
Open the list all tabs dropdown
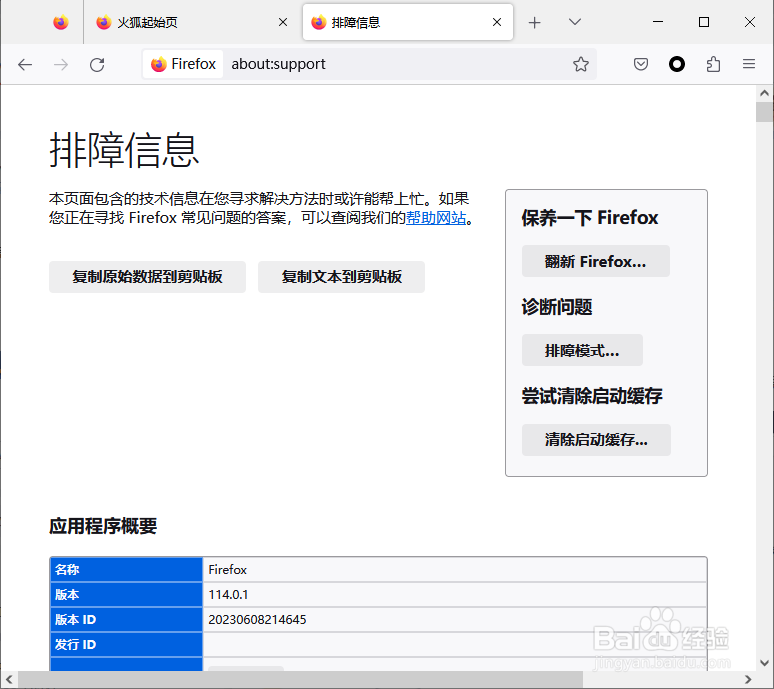coord(575,22)
